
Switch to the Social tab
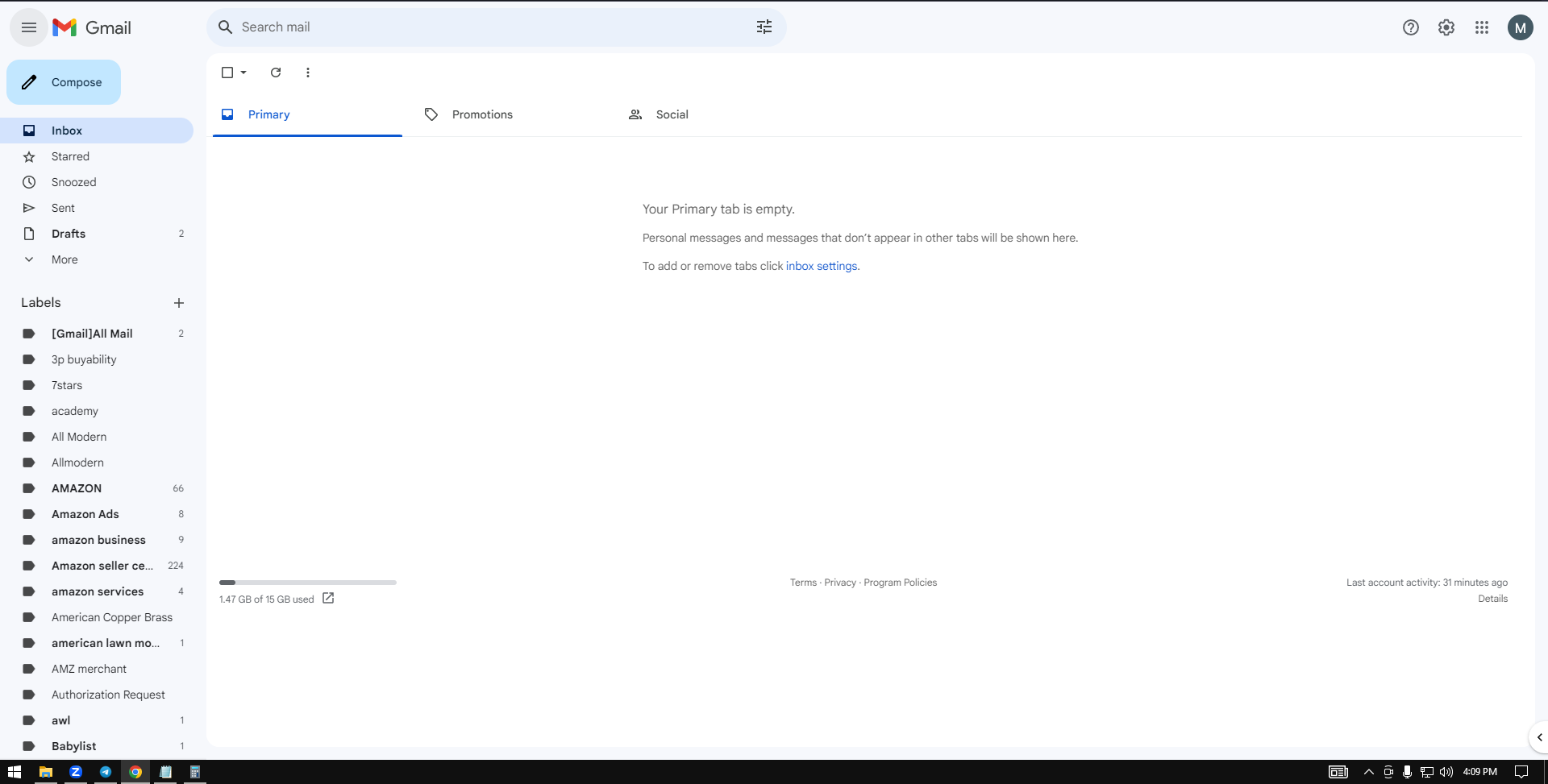715,114
